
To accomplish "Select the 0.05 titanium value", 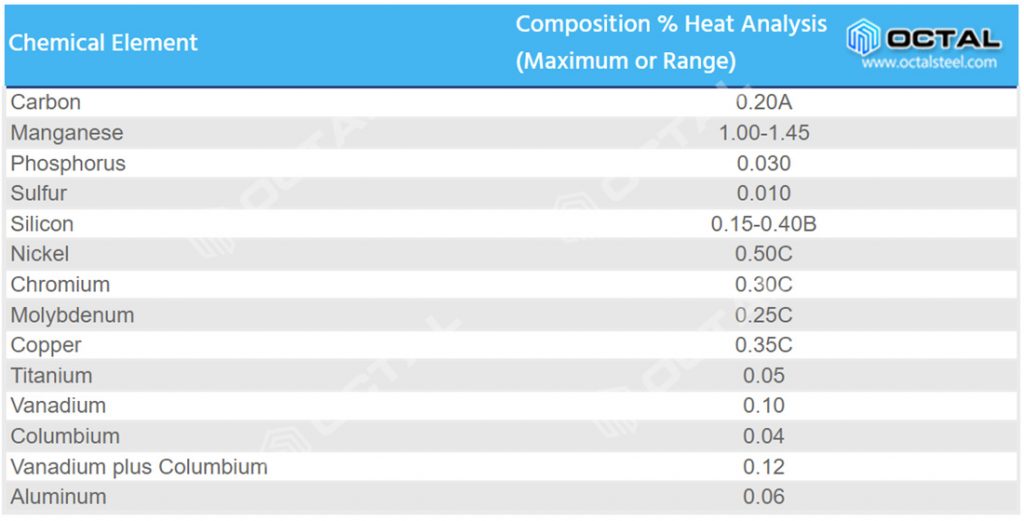I will coord(764,376).
